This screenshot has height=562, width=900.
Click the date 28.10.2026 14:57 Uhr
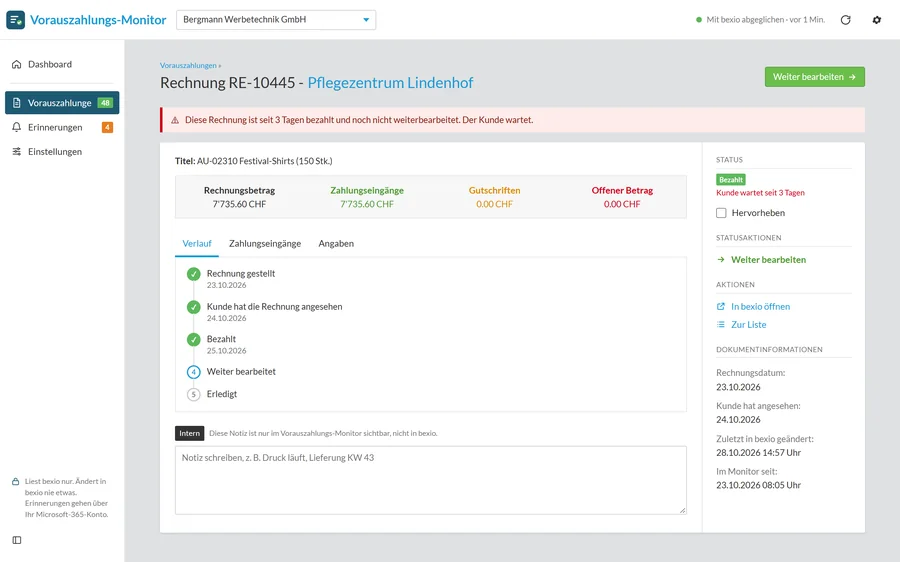point(758,453)
